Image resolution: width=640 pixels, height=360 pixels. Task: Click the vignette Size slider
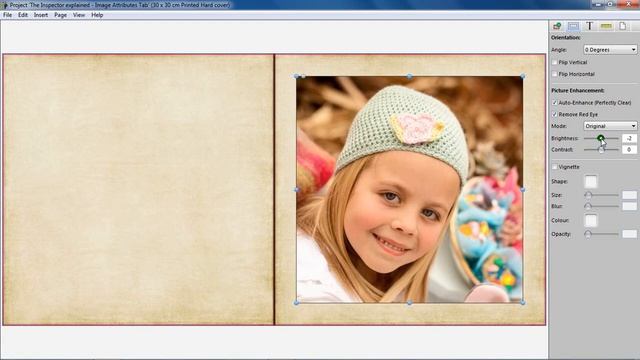tap(602, 195)
